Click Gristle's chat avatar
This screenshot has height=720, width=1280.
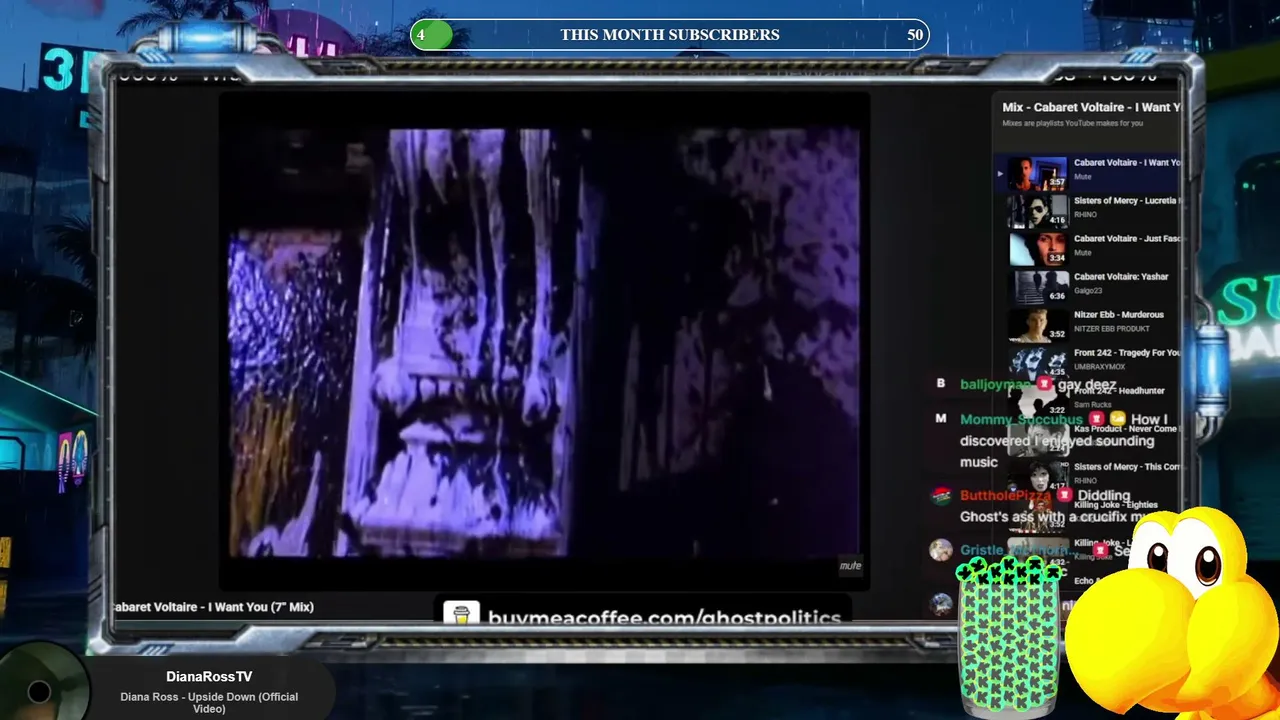point(941,550)
